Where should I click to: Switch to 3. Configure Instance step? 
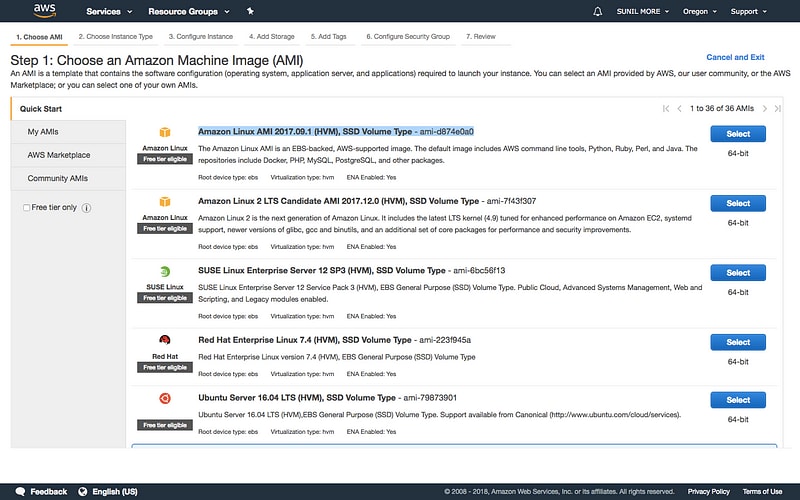[x=201, y=37]
